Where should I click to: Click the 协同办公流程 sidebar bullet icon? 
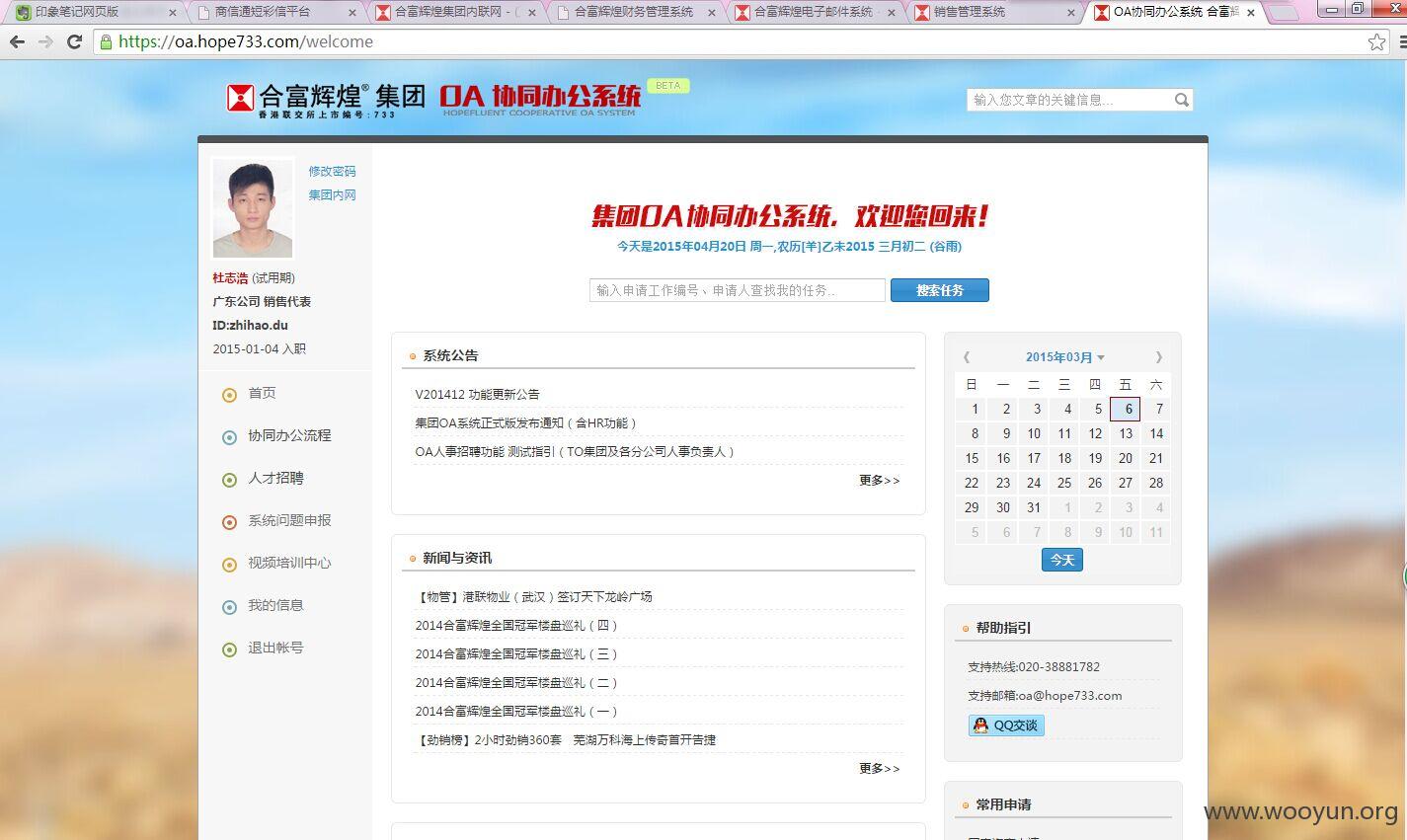click(x=229, y=437)
